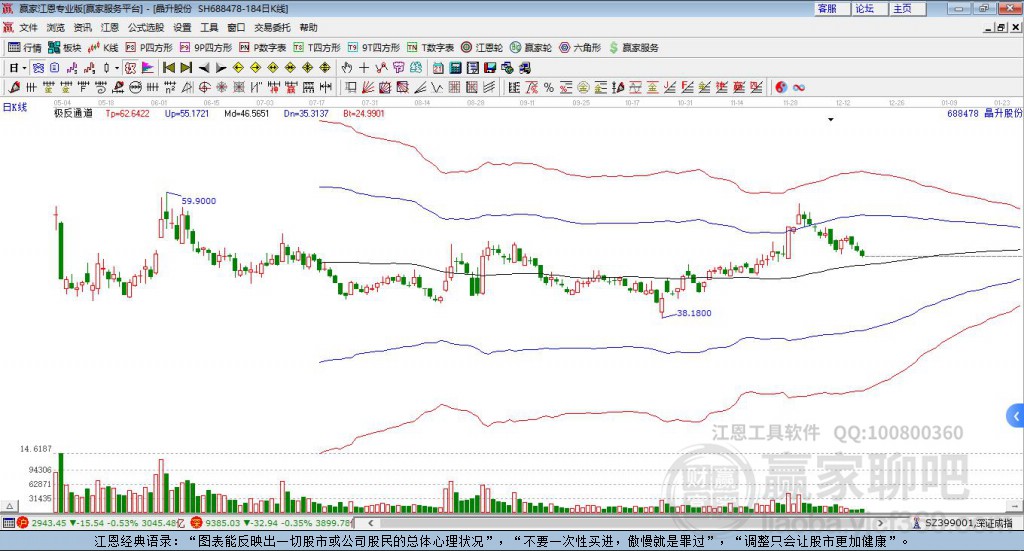
Task: Toggle the 极反通道 indicator icon
Action: [x=131, y=68]
